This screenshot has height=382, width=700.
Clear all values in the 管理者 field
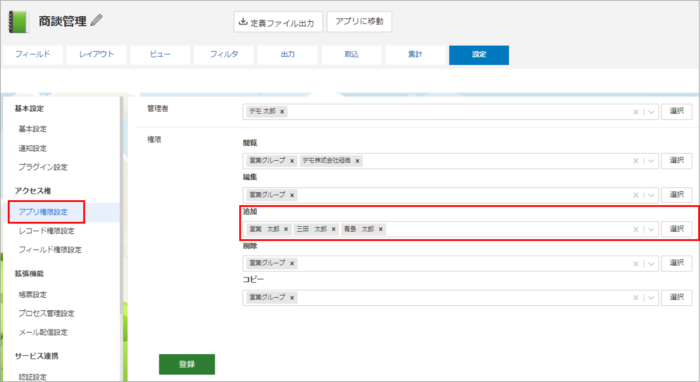pos(635,112)
